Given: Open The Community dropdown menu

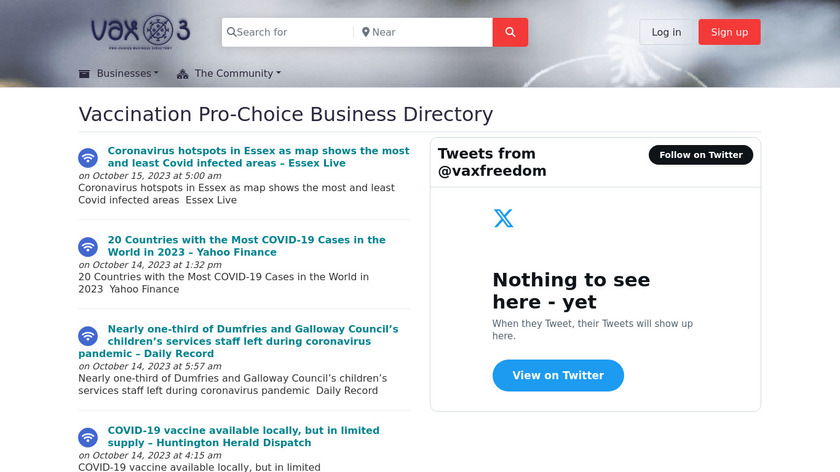Looking at the screenshot, I should click(237, 73).
